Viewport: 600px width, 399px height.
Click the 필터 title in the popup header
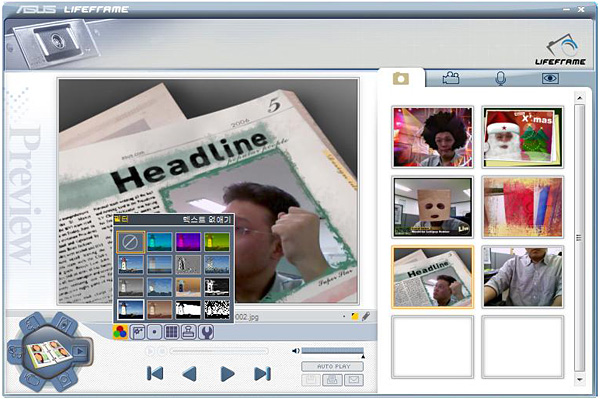coord(122,219)
